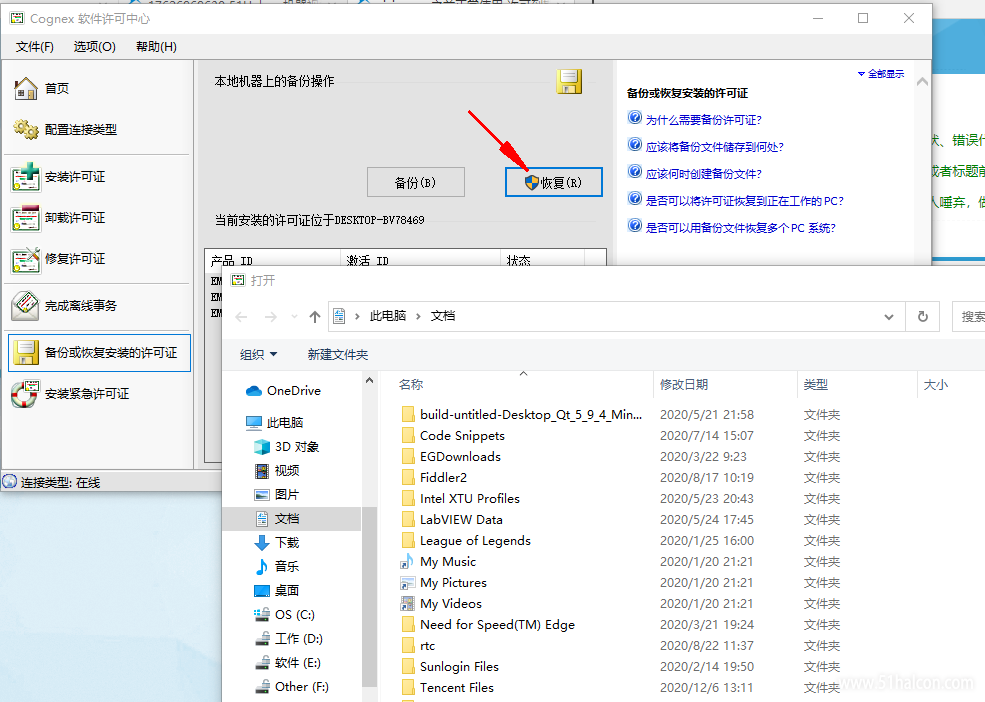Viewport: 985px width, 702px height.
Task: Open the link 是否可以用备份文件恢复多个 PC 系统?
Action: tap(741, 228)
